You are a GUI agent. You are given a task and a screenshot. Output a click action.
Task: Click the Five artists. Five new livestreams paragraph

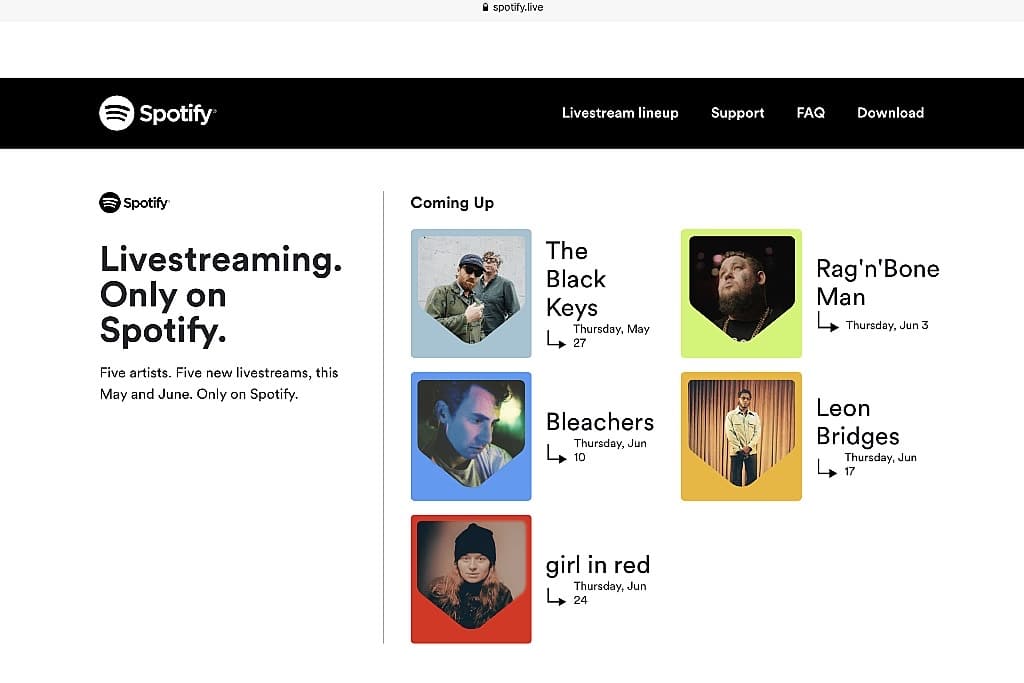point(219,383)
